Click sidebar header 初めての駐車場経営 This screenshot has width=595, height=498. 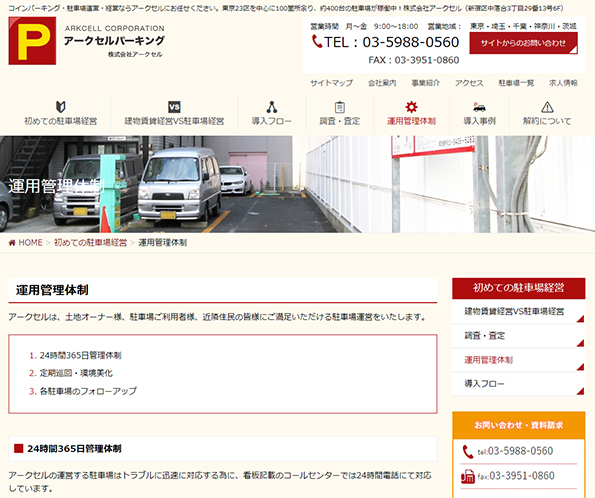tap(518, 288)
